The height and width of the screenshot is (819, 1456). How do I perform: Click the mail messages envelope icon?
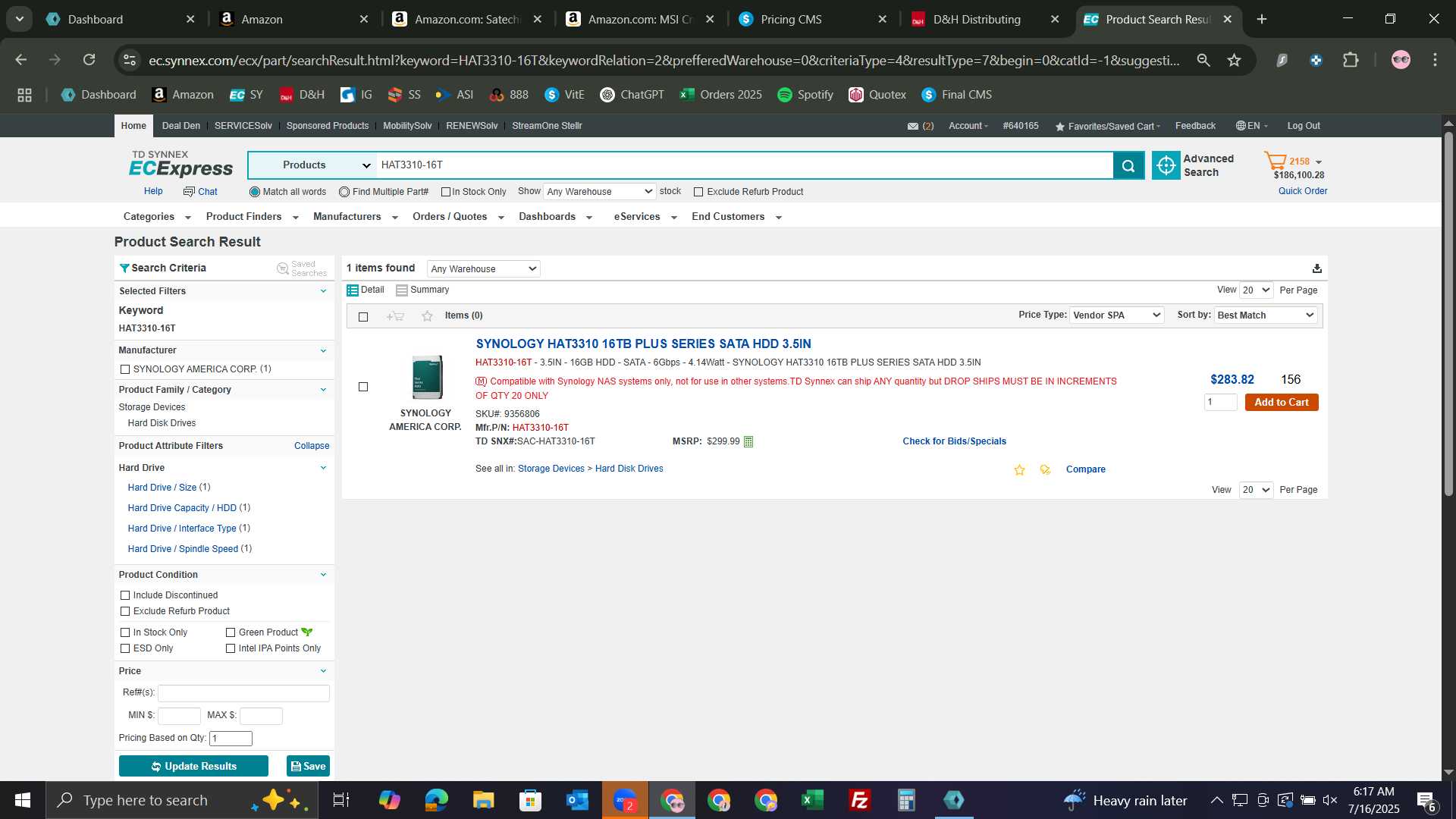point(913,127)
